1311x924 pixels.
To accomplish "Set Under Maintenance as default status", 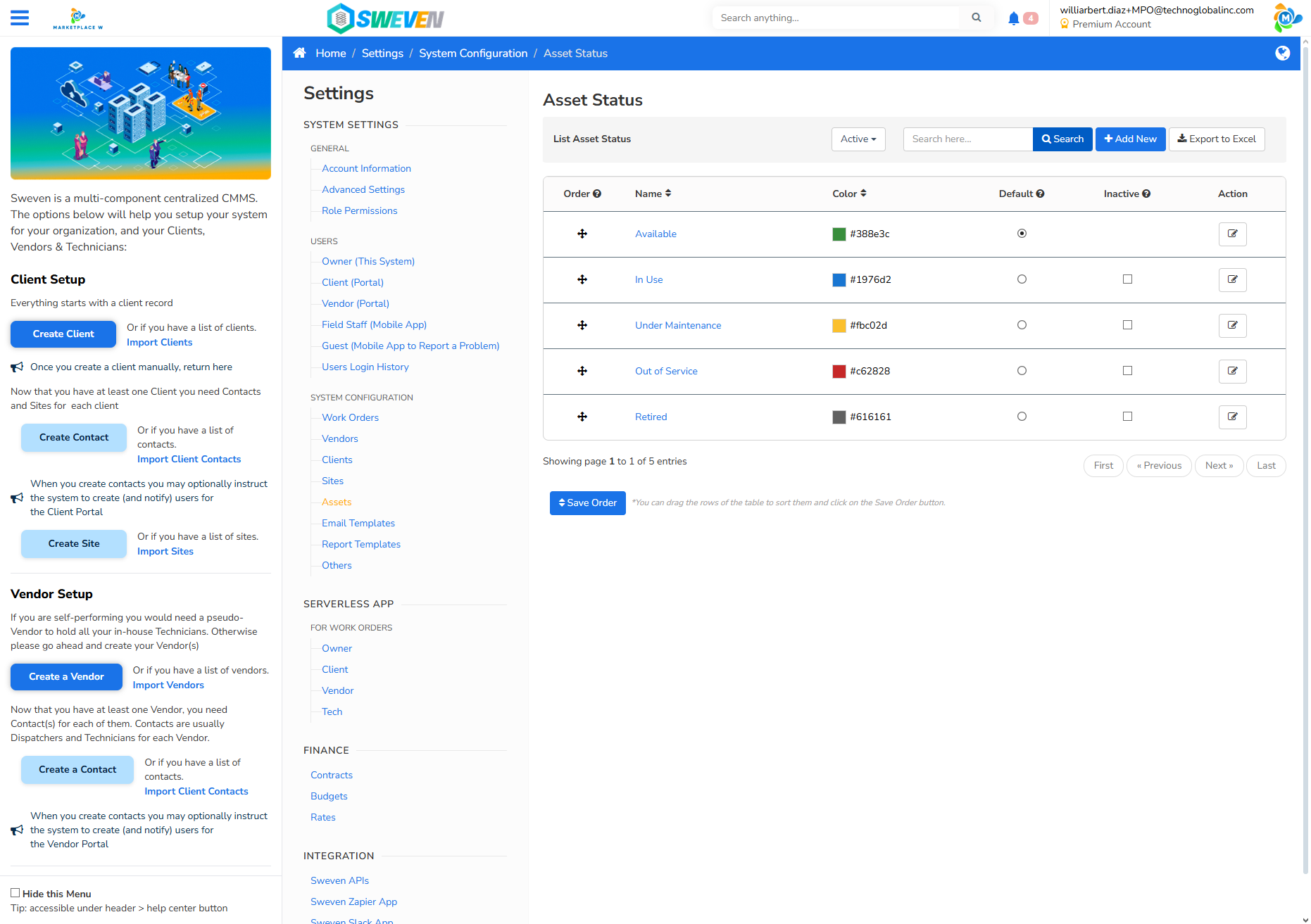I will (x=1022, y=325).
